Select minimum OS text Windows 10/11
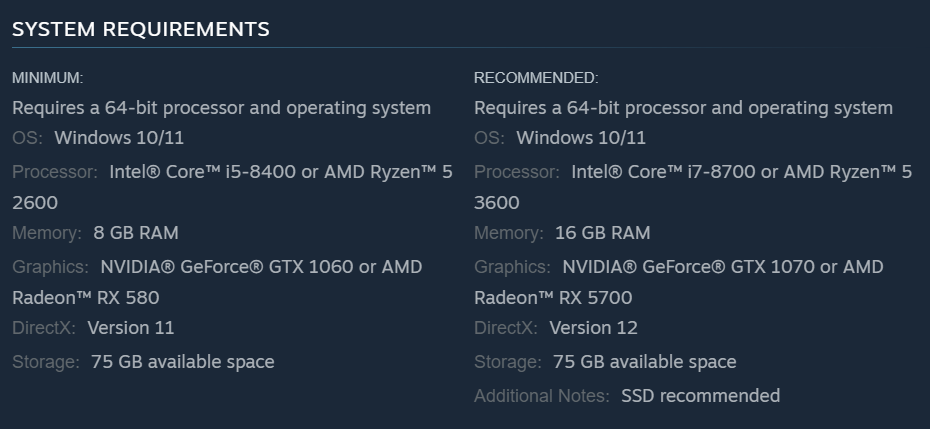 click(x=119, y=138)
